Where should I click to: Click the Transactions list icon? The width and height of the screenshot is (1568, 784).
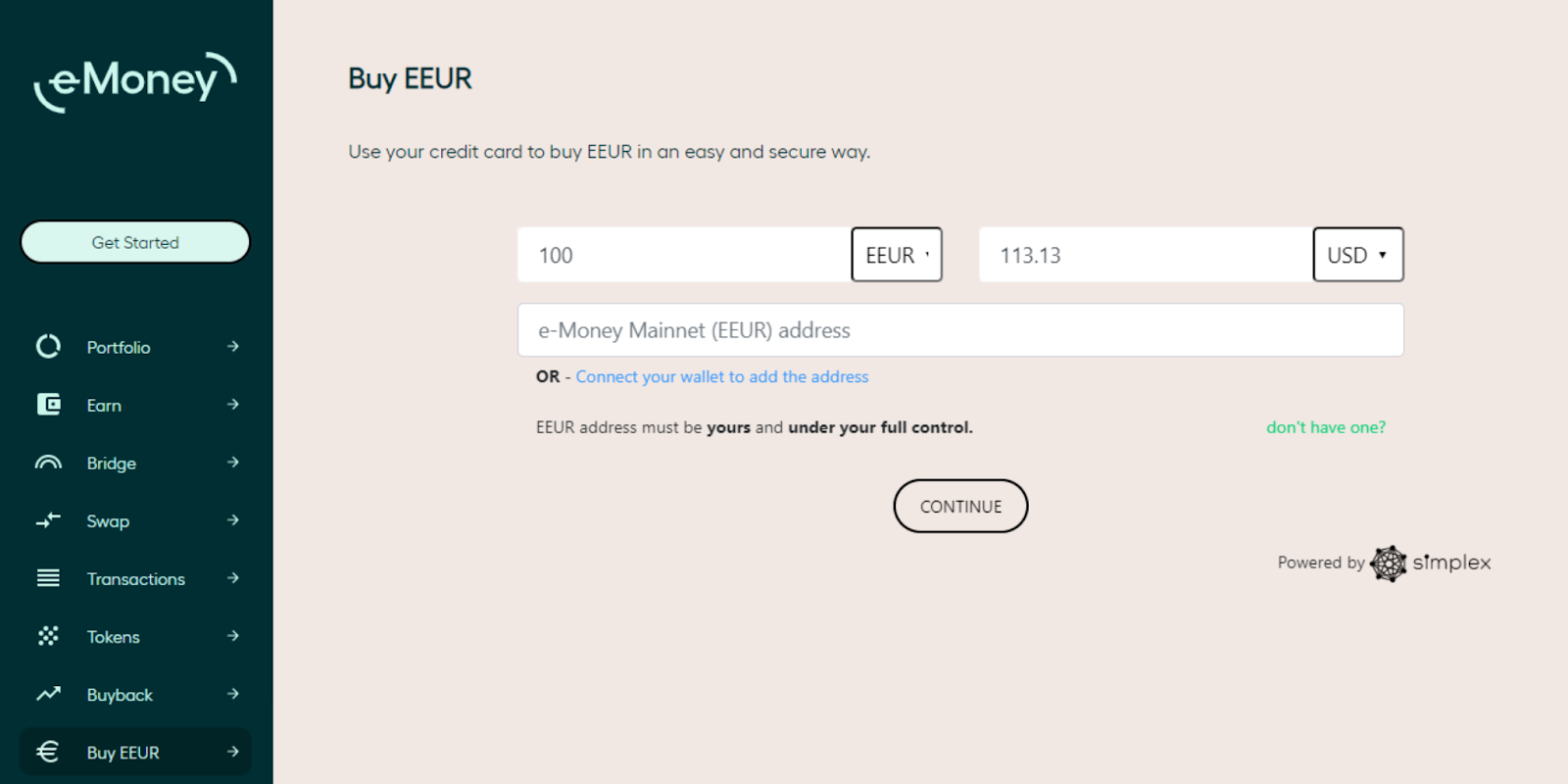tap(48, 578)
